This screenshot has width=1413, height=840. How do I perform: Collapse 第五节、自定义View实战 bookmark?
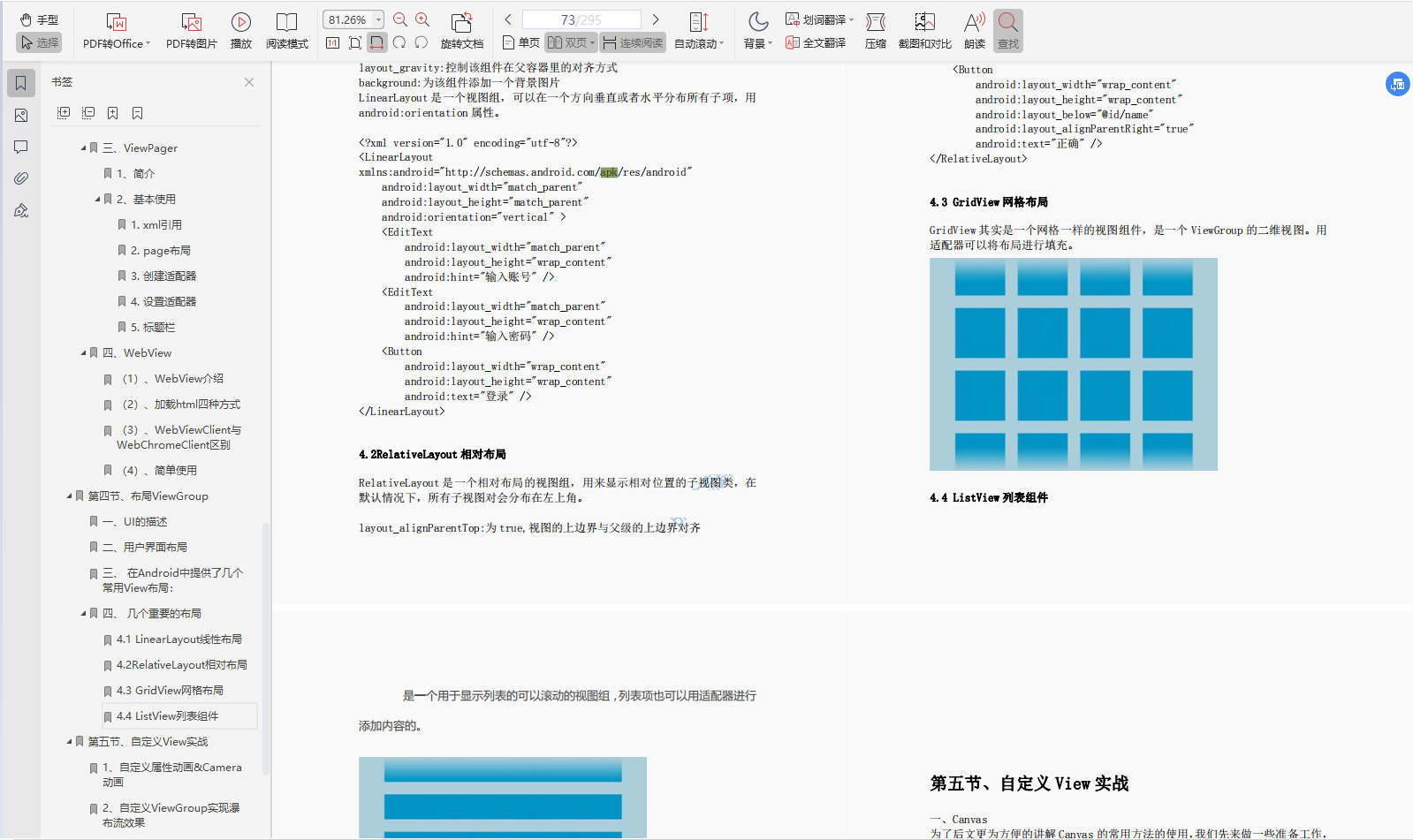point(70,742)
